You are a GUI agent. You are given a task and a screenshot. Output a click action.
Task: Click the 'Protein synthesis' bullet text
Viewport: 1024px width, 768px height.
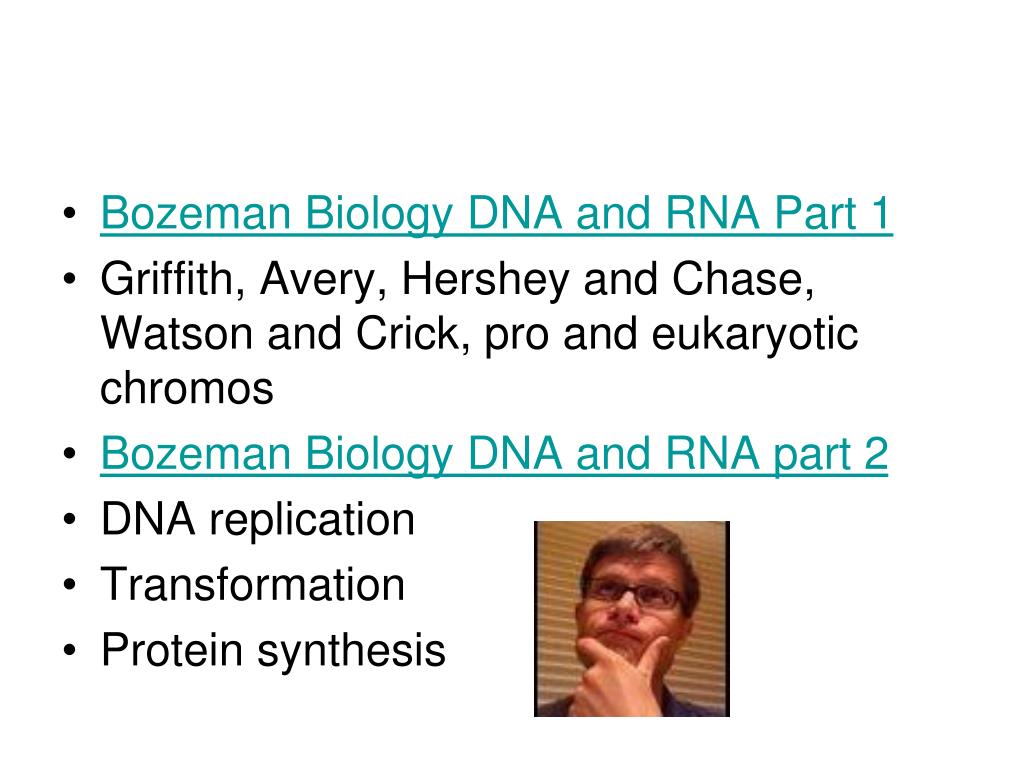point(273,651)
